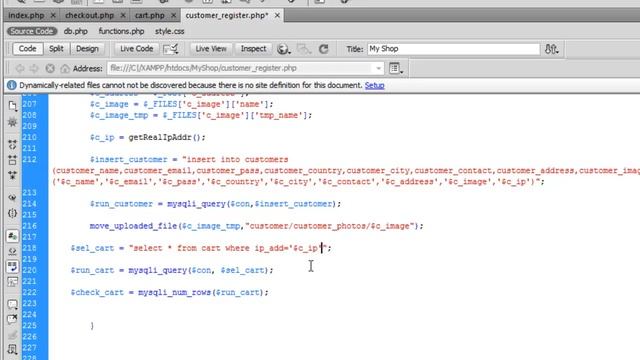Screen dimensions: 640x360
Task: Click line number 212 in the gutter
Action: (x=29, y=160)
